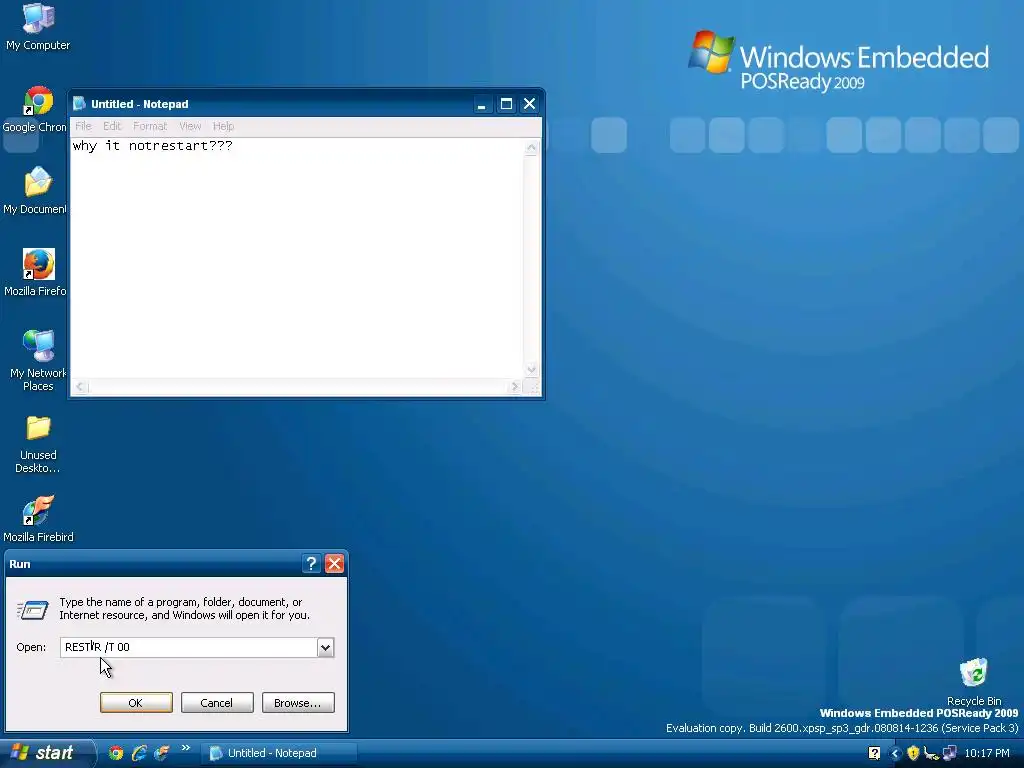Select the Mozilla Firefox desktop shortcut
Image resolution: width=1024 pixels, height=768 pixels.
click(x=35, y=273)
